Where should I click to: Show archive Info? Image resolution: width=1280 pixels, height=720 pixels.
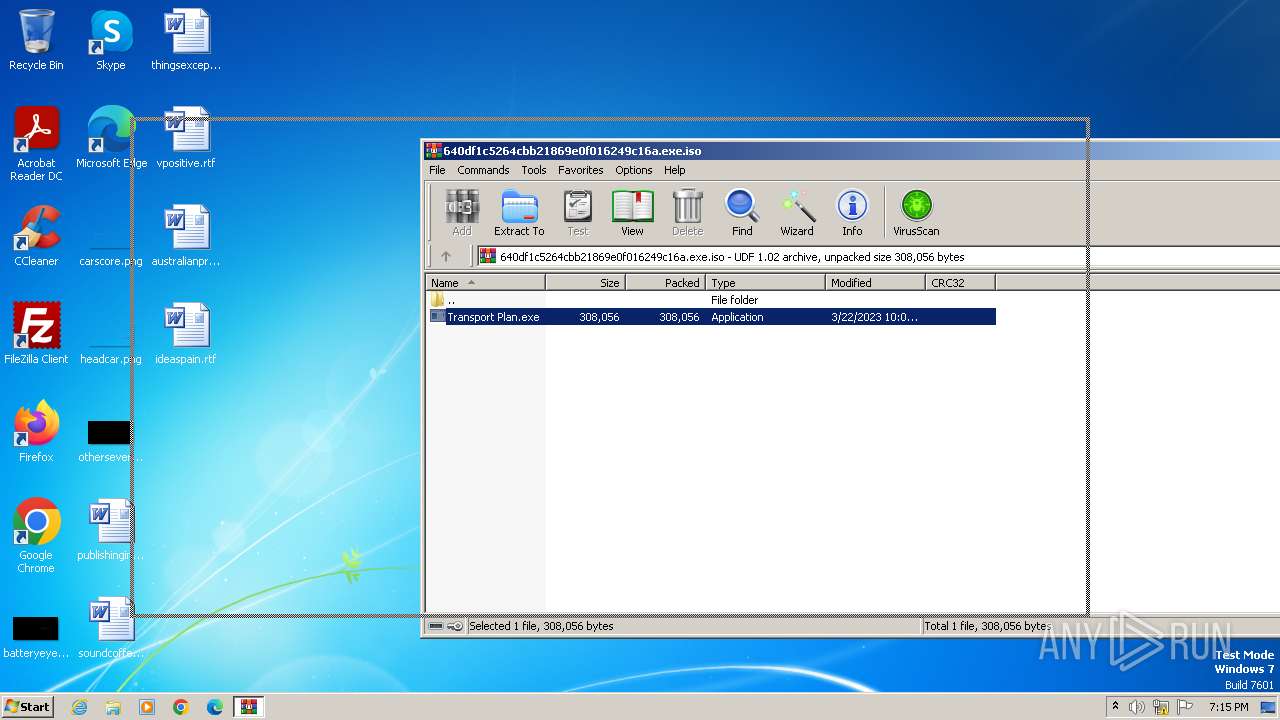[x=852, y=213]
